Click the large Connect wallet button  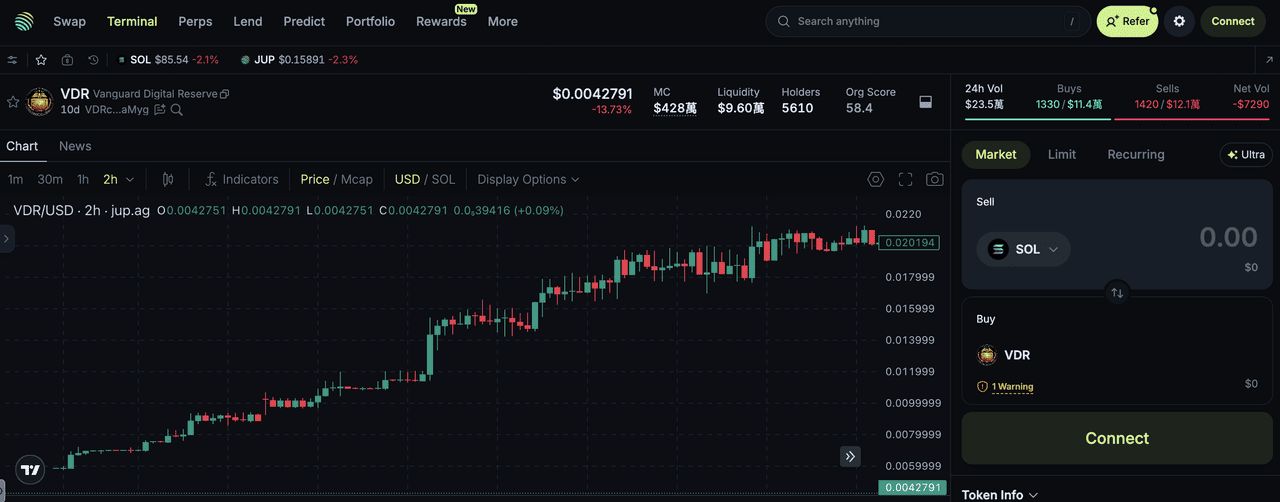click(x=1117, y=438)
